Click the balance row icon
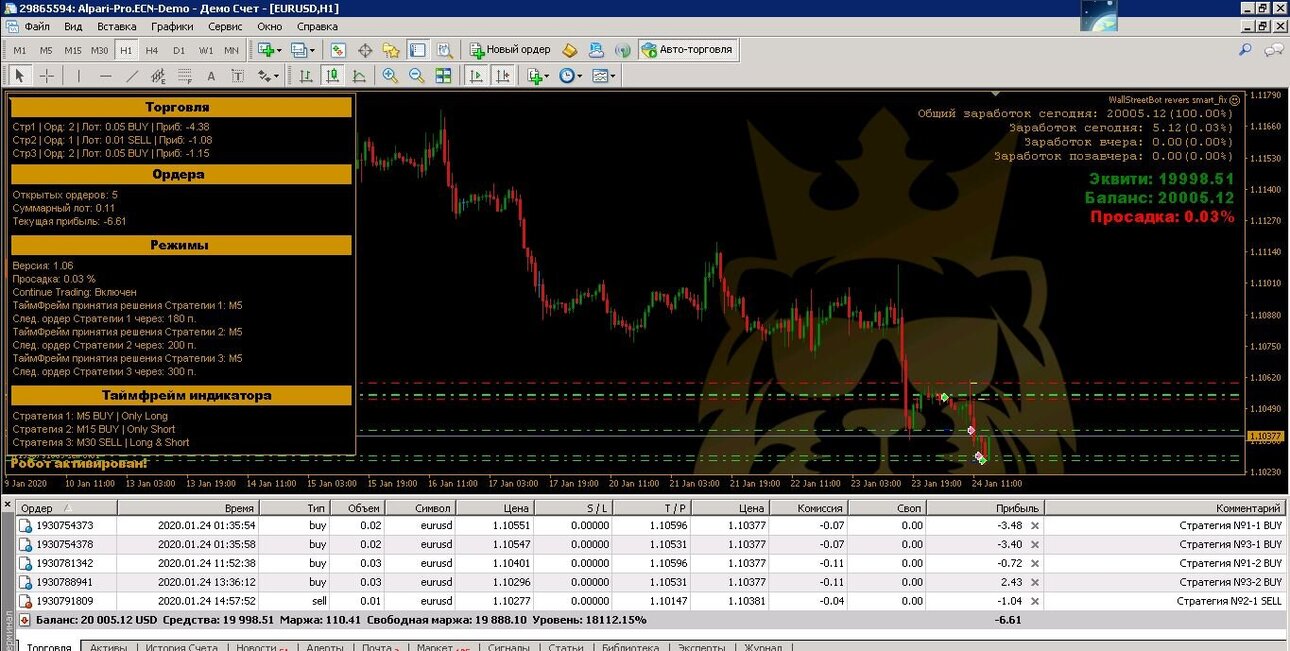The height and width of the screenshot is (651, 1290). click(x=24, y=620)
